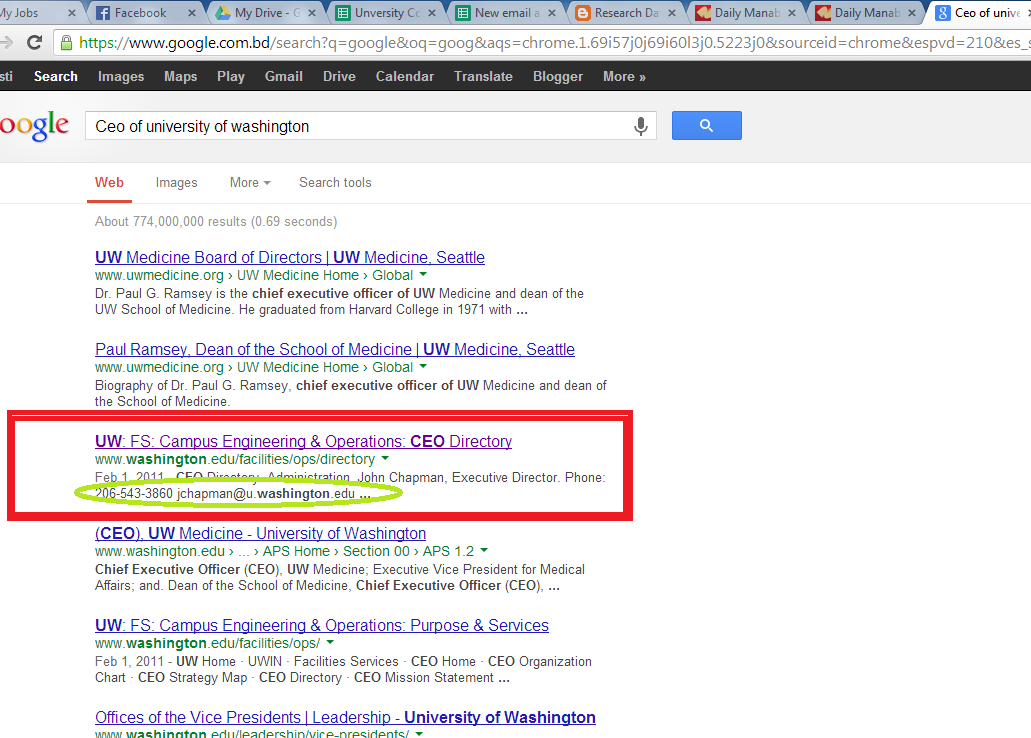Open (CEO), UW Medicine - University of Washington link
1031x738 pixels.
tap(260, 533)
